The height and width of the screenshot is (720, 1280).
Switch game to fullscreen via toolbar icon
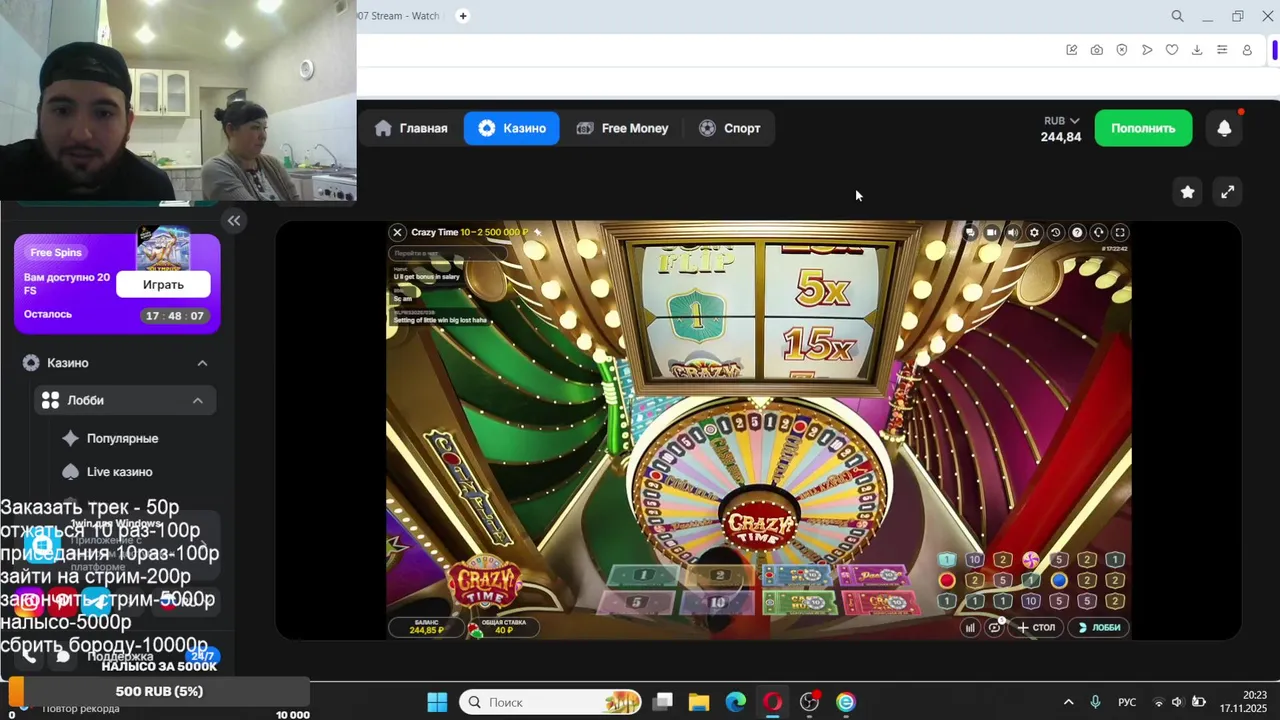(x=1120, y=232)
